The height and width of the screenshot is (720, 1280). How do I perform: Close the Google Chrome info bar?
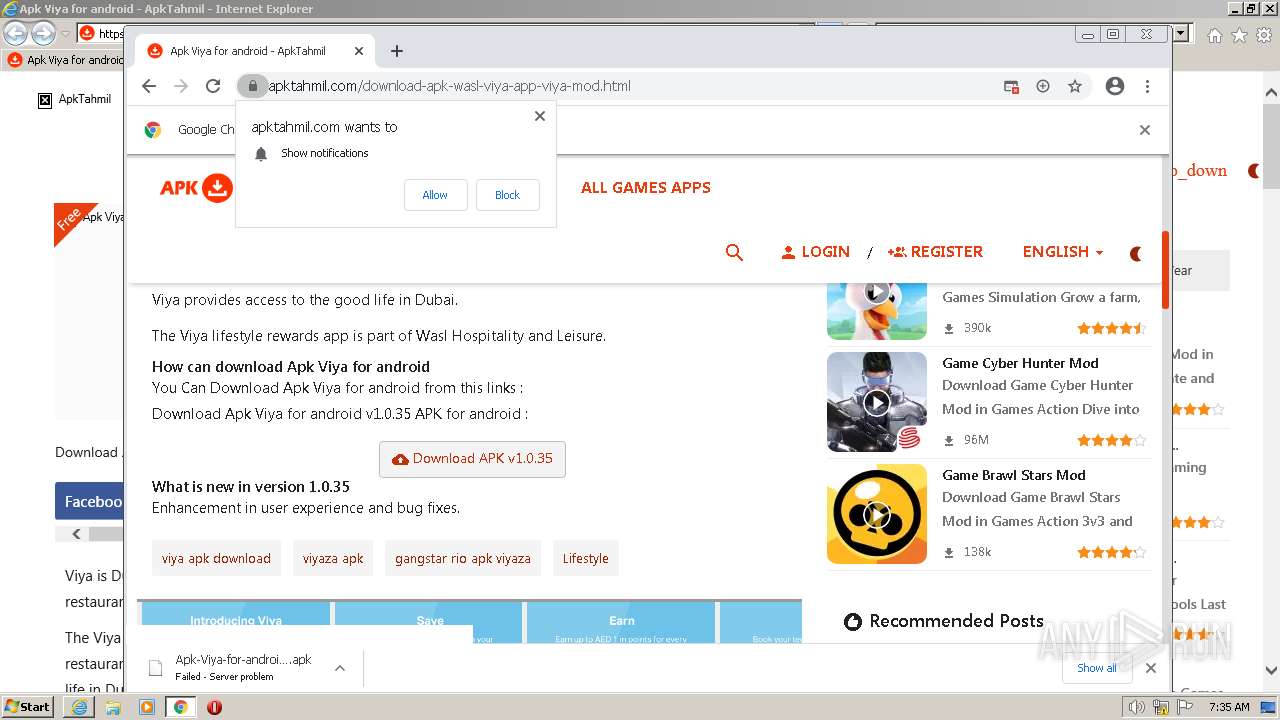pos(1145,130)
